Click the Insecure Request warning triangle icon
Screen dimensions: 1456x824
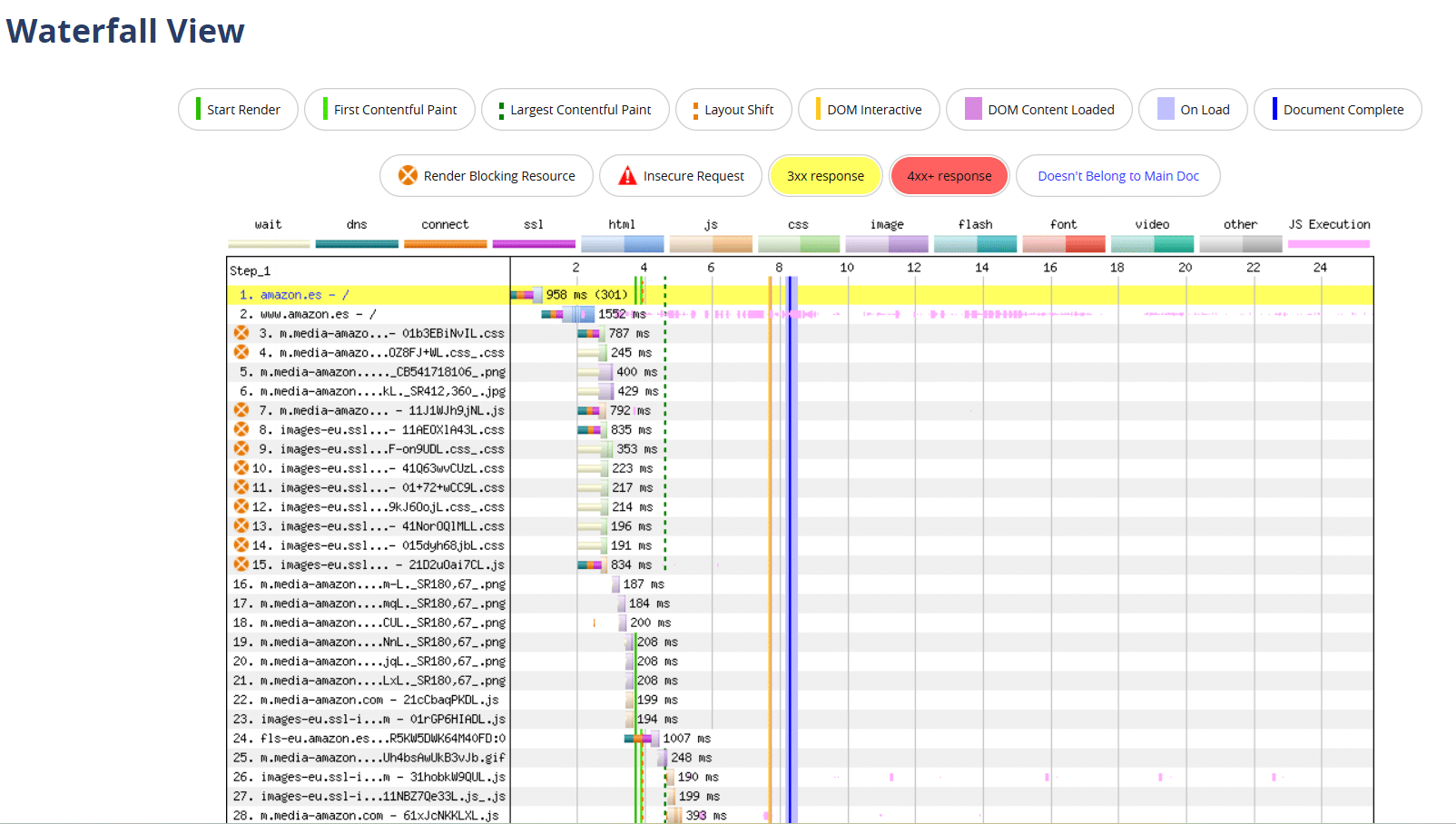pyautogui.click(x=627, y=176)
